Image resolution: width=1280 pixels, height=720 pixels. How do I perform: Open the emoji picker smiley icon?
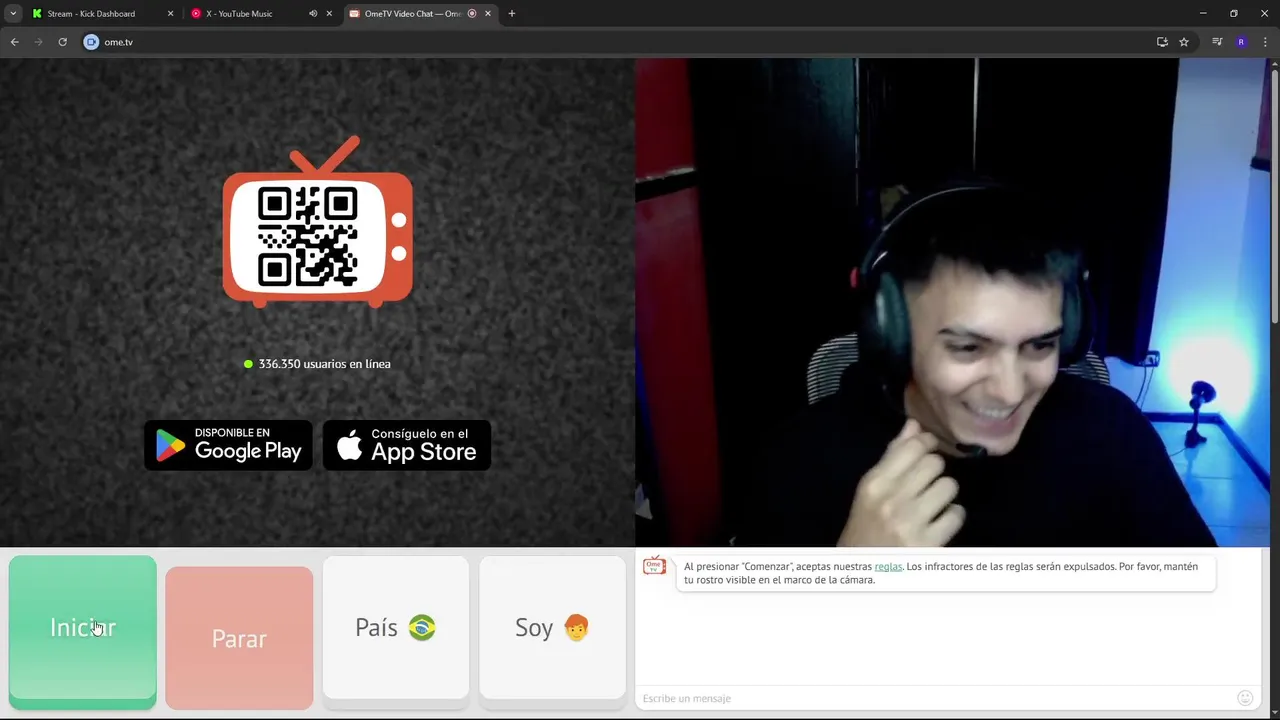[1245, 698]
